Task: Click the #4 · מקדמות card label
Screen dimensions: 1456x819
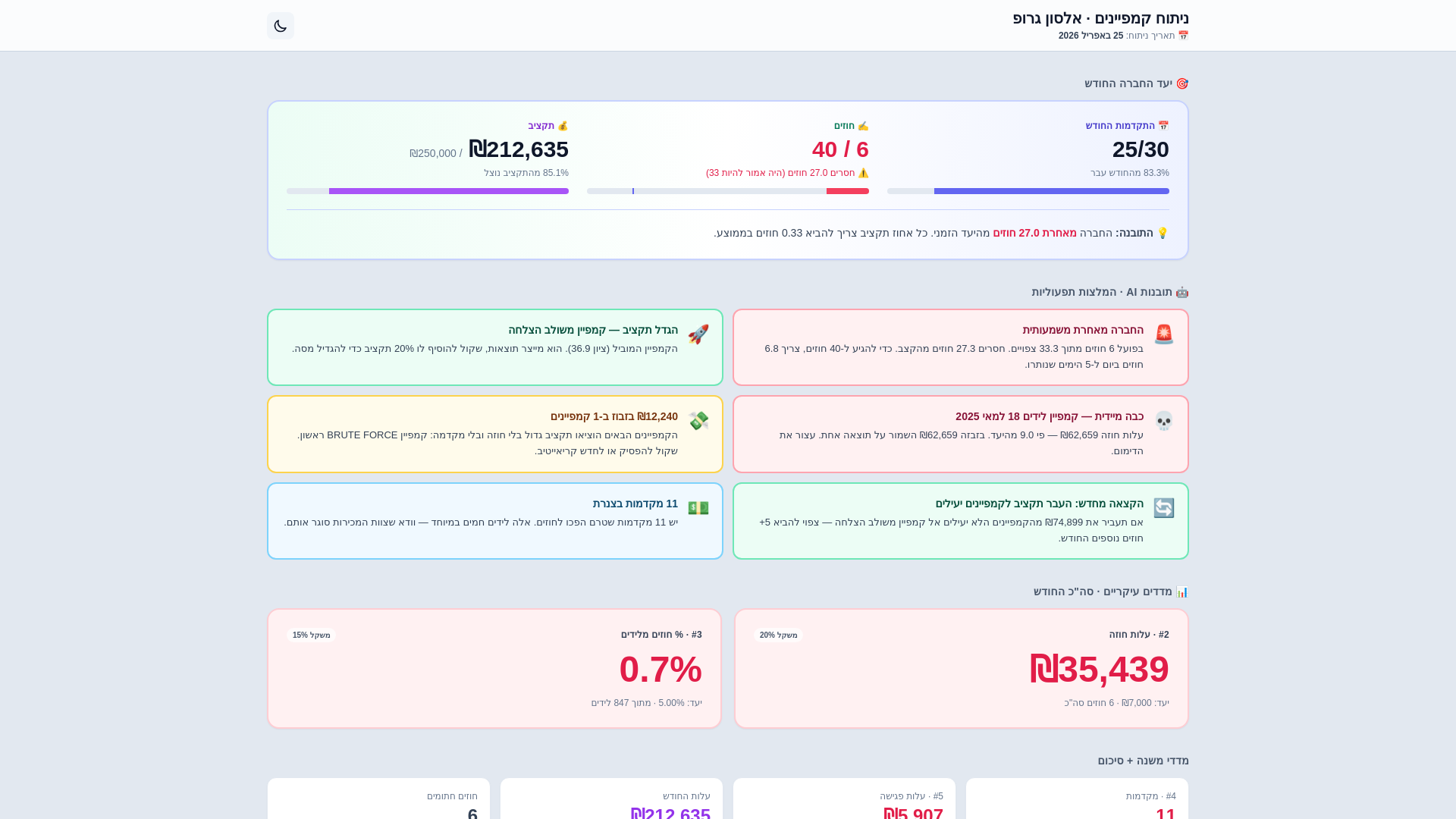Action: pyautogui.click(x=1151, y=796)
